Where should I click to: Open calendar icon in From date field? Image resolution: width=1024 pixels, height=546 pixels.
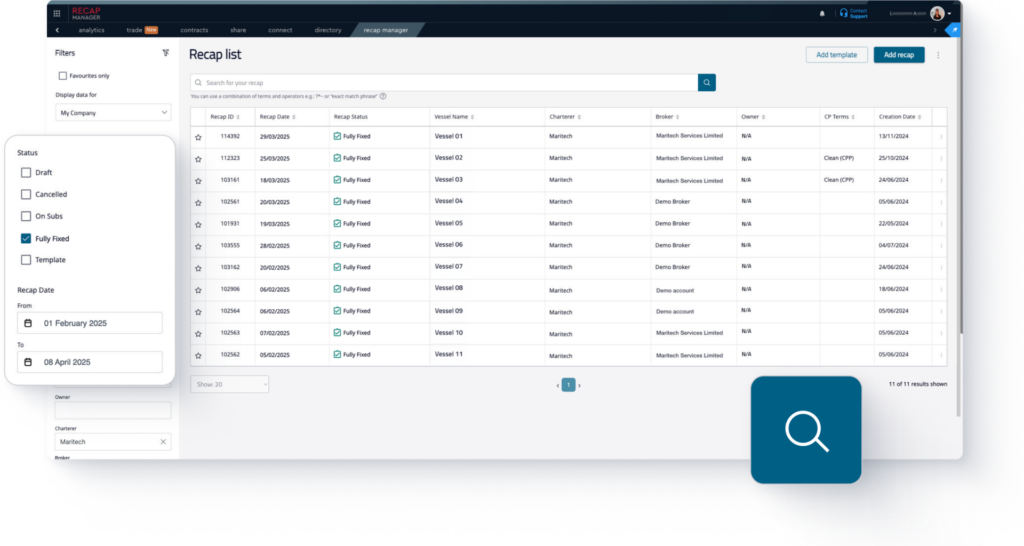click(x=28, y=323)
